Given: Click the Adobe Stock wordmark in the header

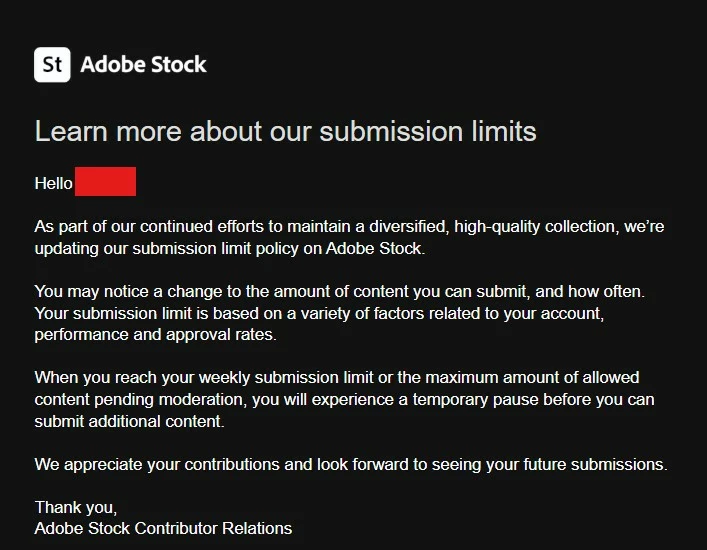Looking at the screenshot, I should tap(143, 65).
